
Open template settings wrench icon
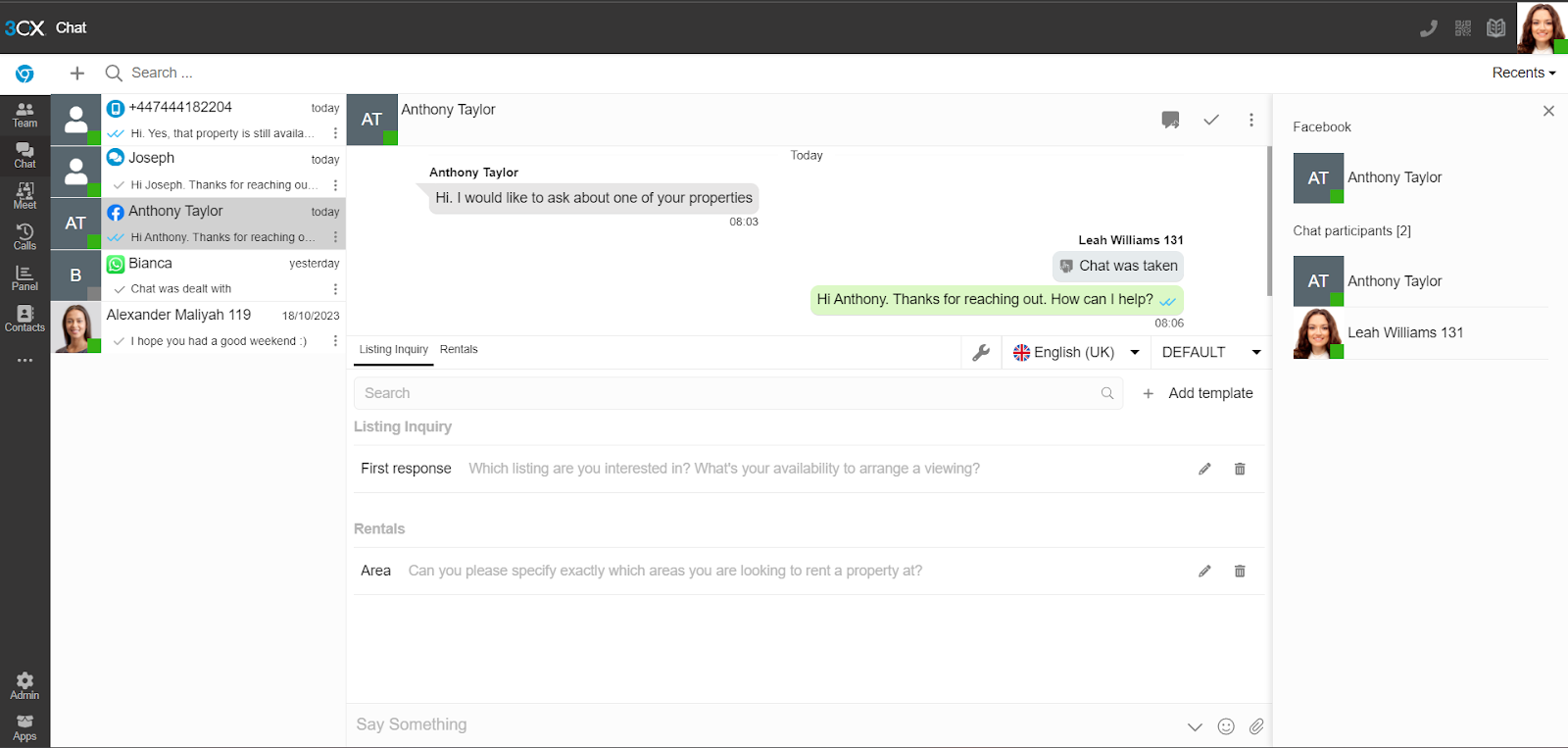pos(981,353)
